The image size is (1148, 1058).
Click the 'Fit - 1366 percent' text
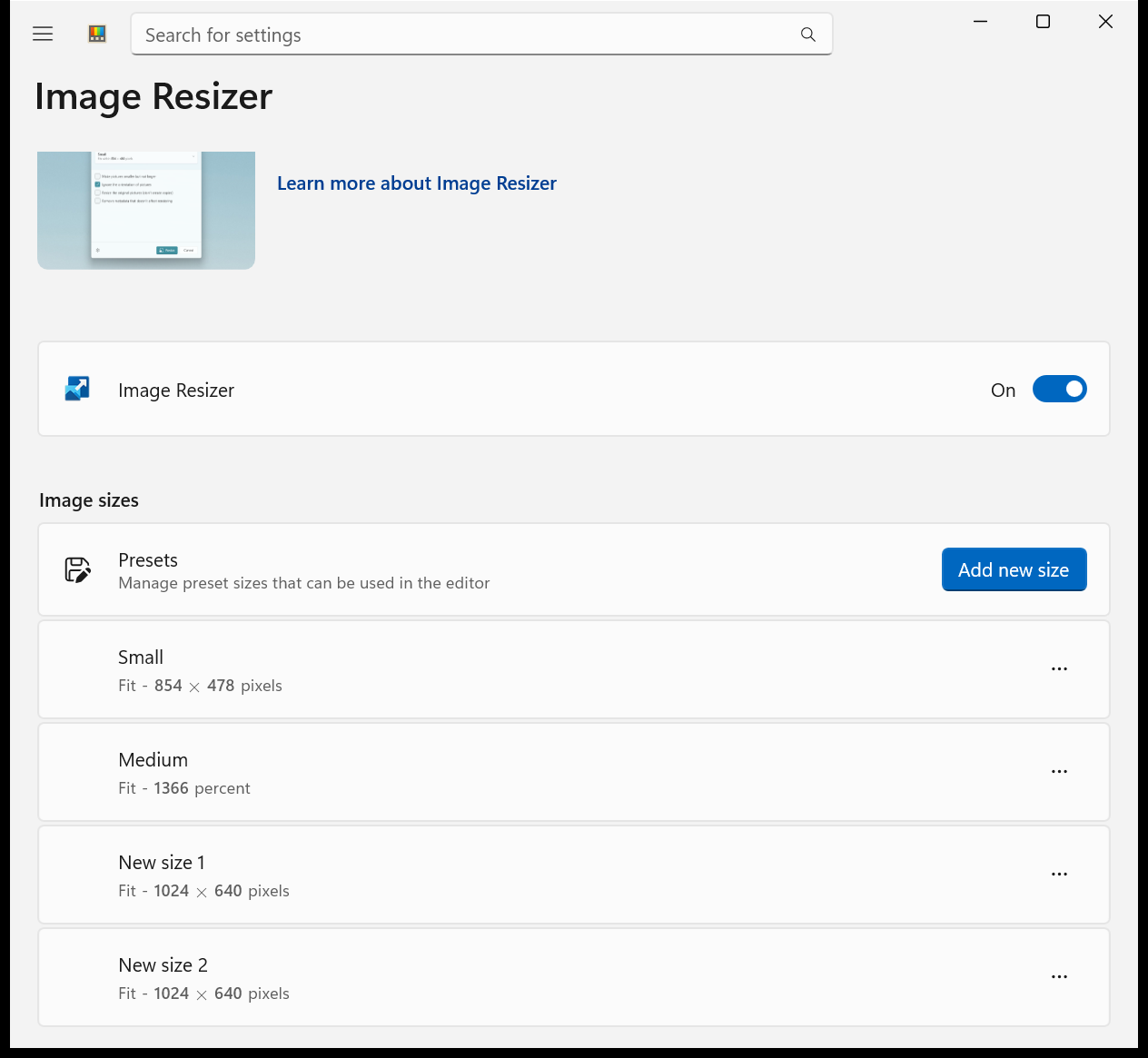184,788
